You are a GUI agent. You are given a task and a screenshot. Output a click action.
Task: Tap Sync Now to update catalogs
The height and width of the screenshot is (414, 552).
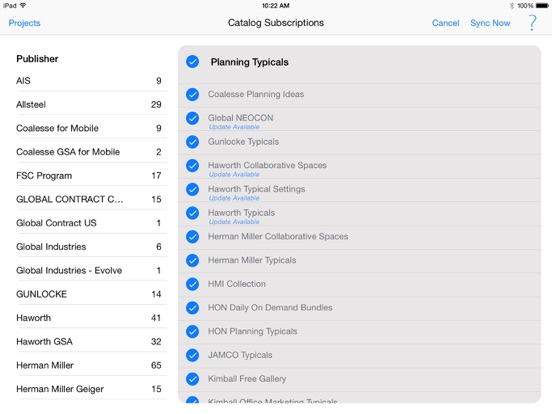[x=490, y=23]
